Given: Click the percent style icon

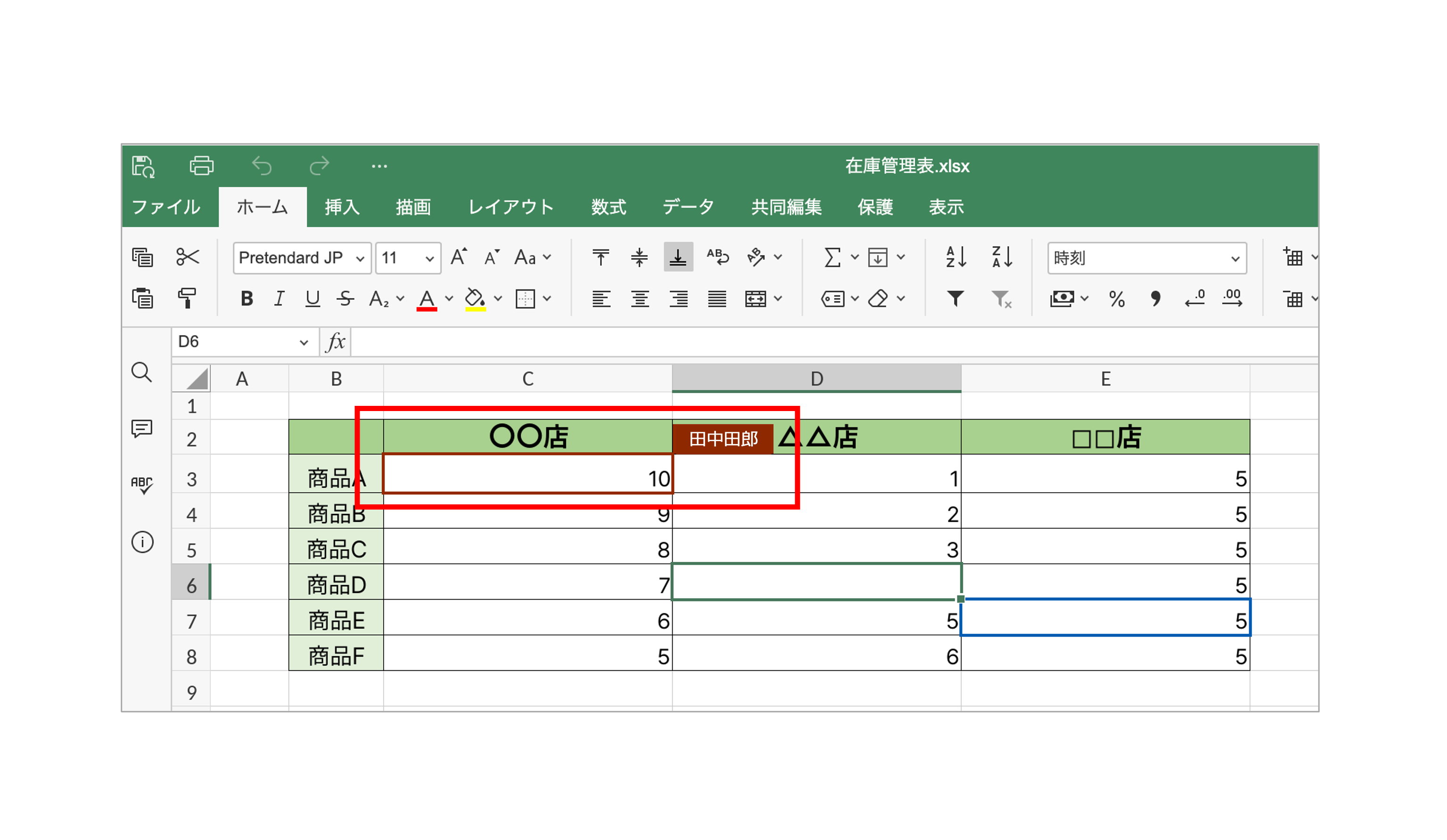Looking at the screenshot, I should [1116, 298].
